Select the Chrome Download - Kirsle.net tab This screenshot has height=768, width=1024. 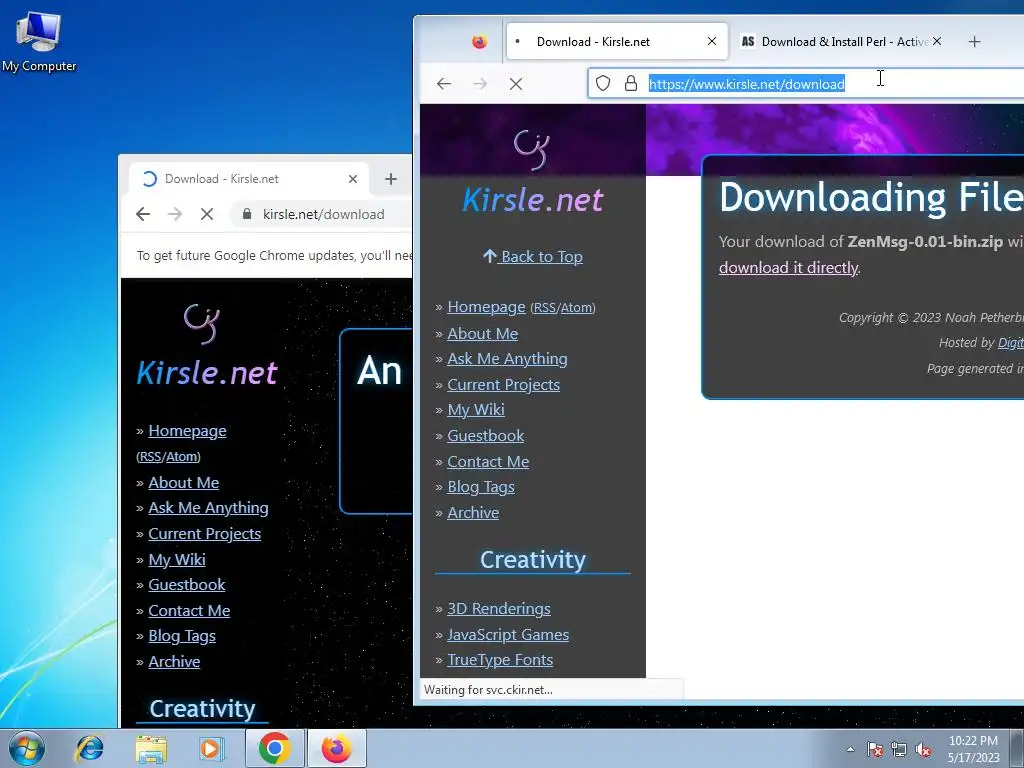248,179
